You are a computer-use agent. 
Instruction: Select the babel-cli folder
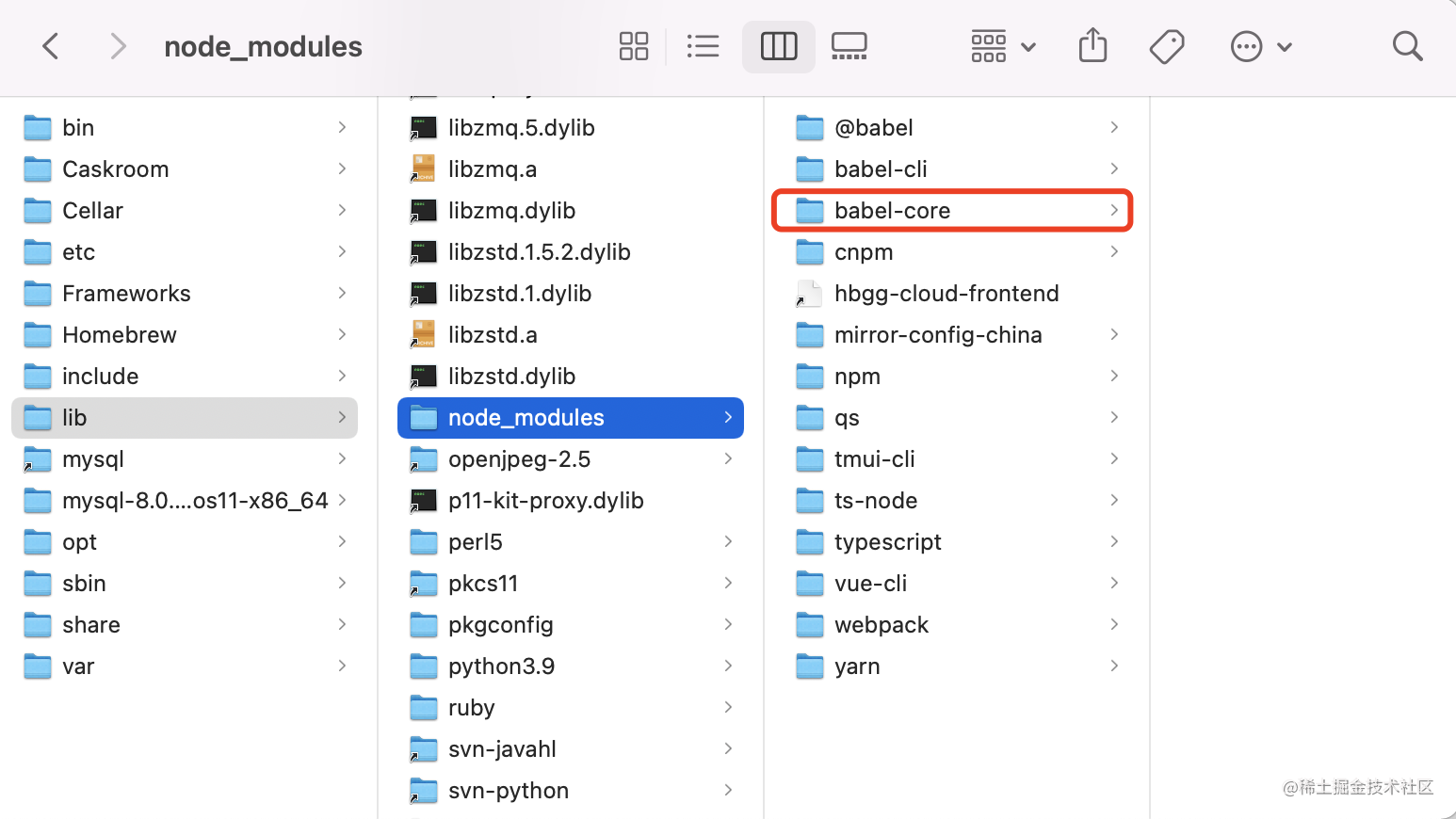[x=957, y=169]
